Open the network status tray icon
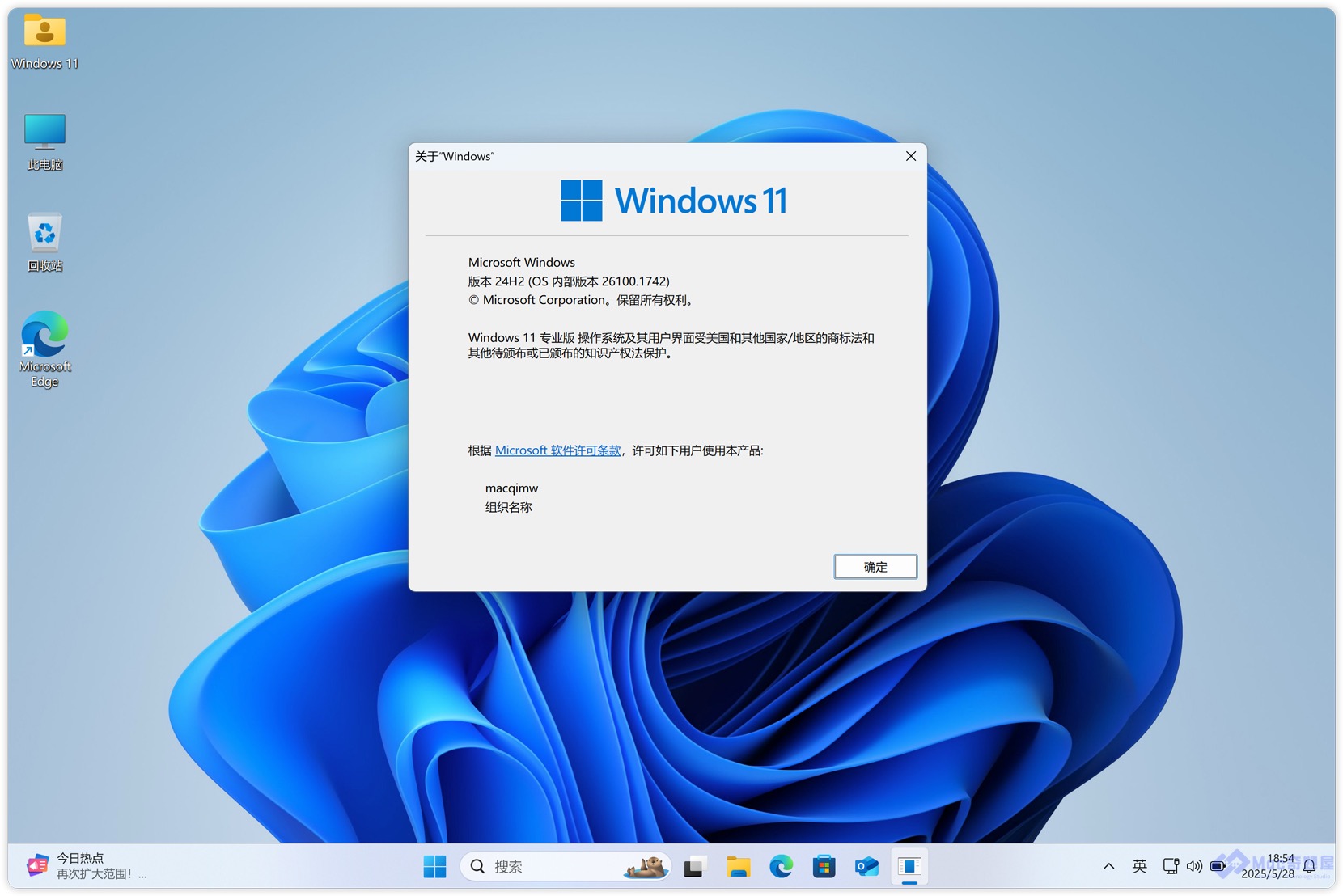This screenshot has width=1343, height=896. pos(1170,867)
